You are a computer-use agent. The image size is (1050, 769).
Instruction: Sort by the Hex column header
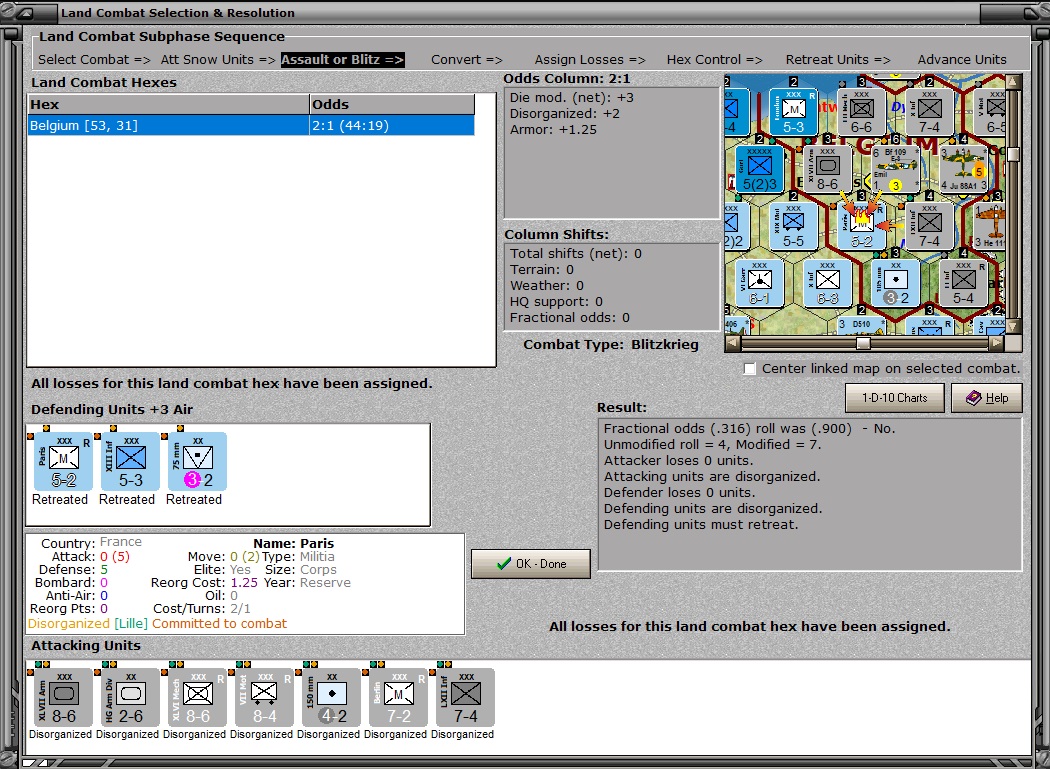(168, 104)
